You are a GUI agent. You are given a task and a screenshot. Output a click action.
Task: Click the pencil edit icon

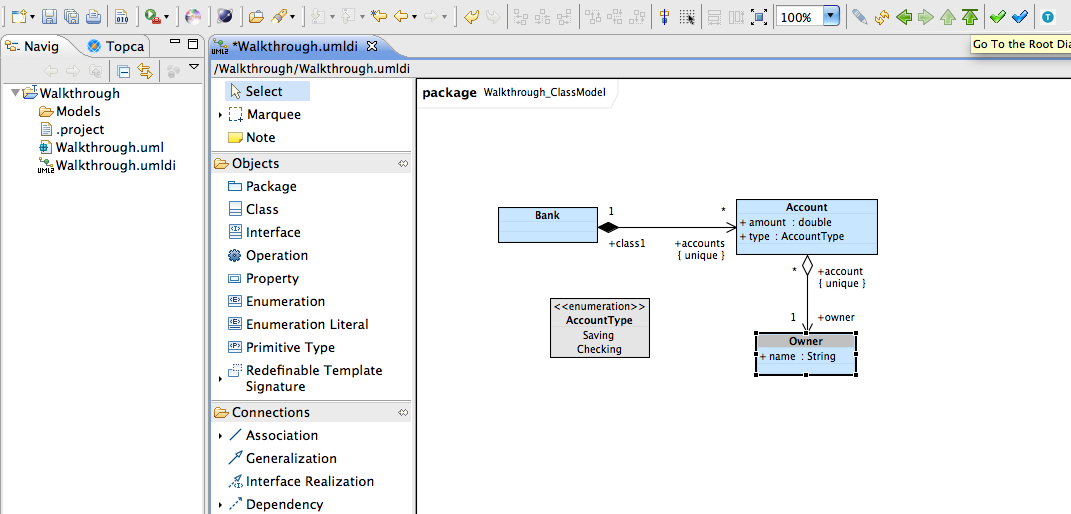860,16
